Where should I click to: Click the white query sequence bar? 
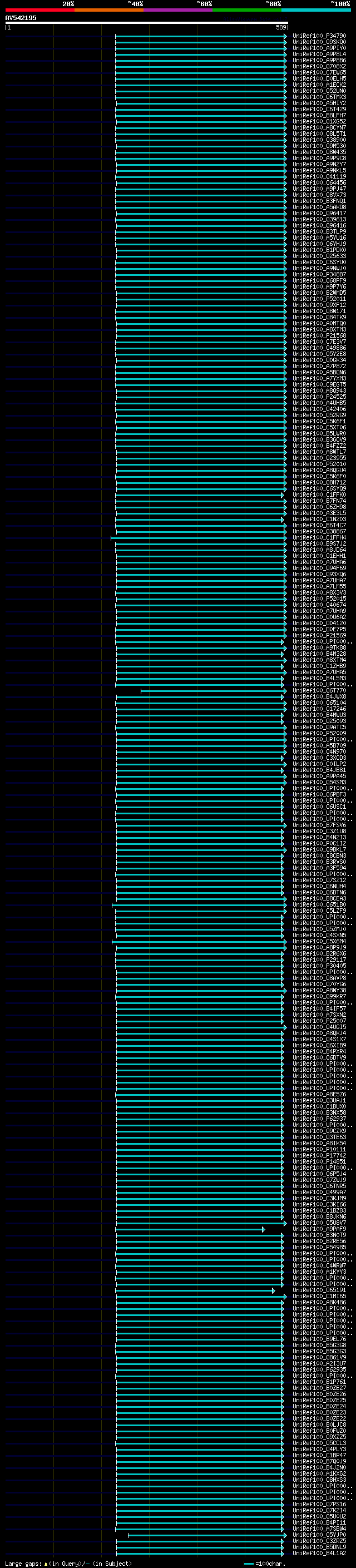point(147,23)
